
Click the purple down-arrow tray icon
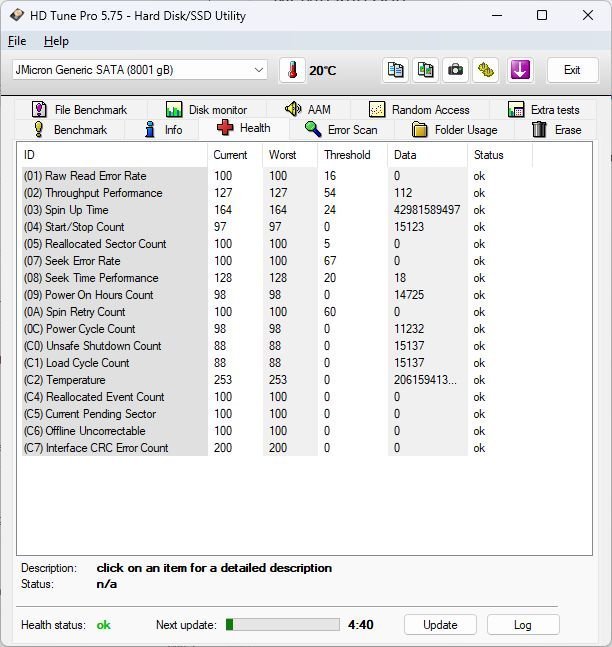pos(520,70)
